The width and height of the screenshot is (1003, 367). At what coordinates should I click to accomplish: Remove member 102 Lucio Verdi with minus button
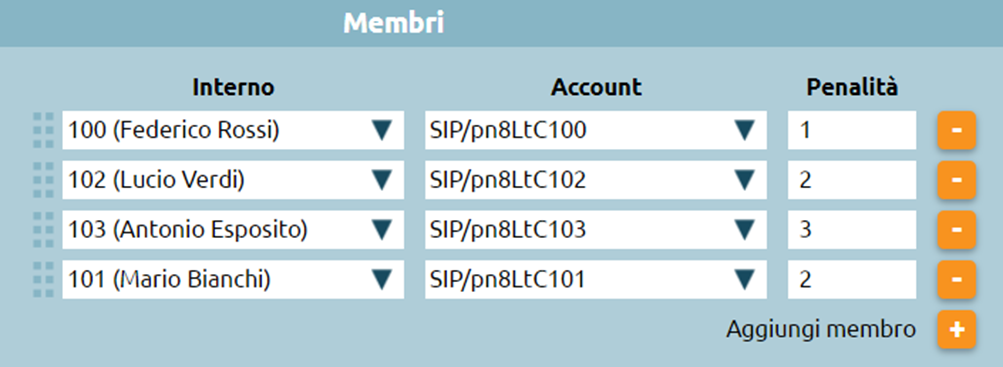click(956, 180)
